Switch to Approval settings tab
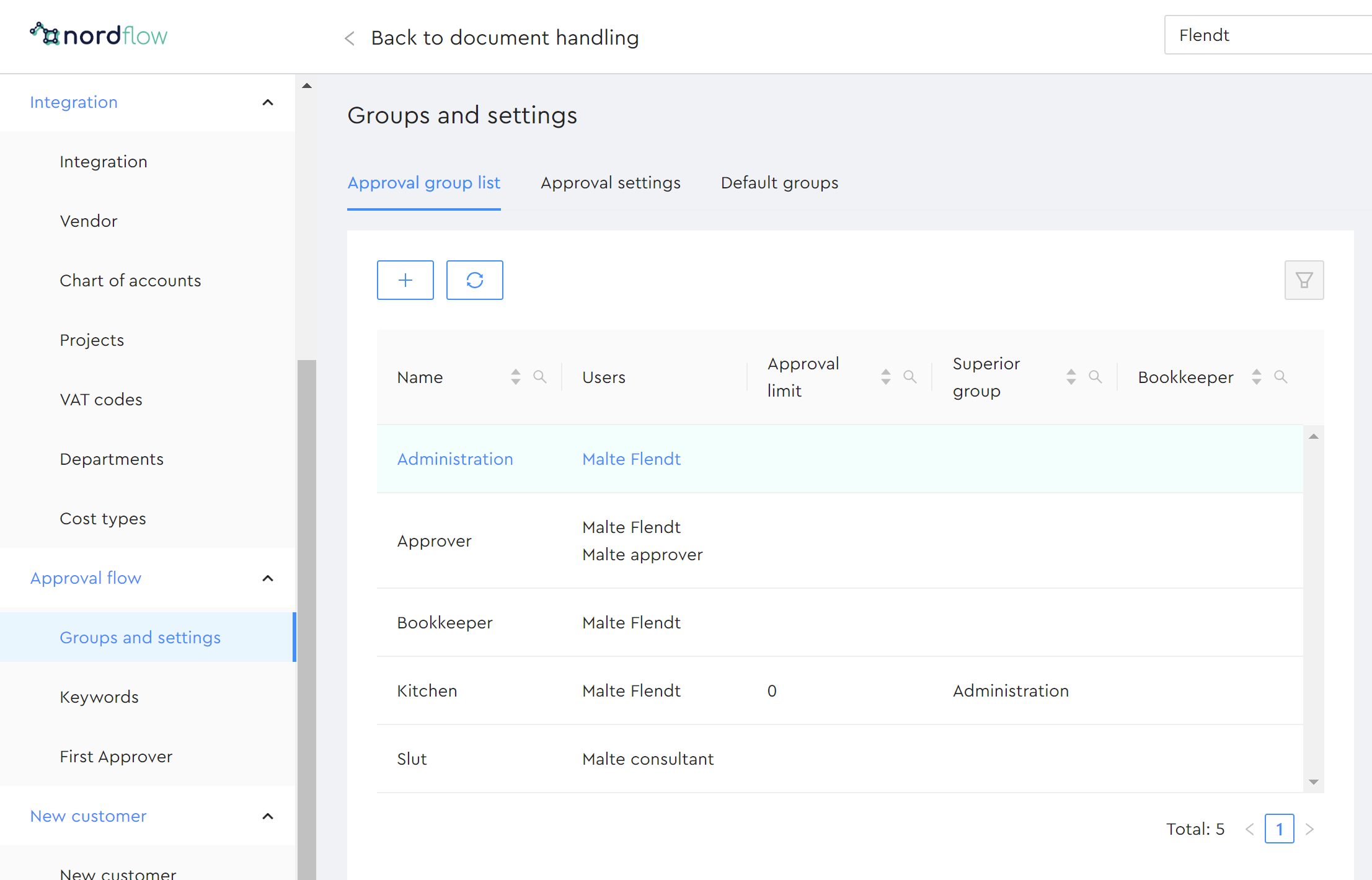The image size is (1372, 880). click(610, 183)
